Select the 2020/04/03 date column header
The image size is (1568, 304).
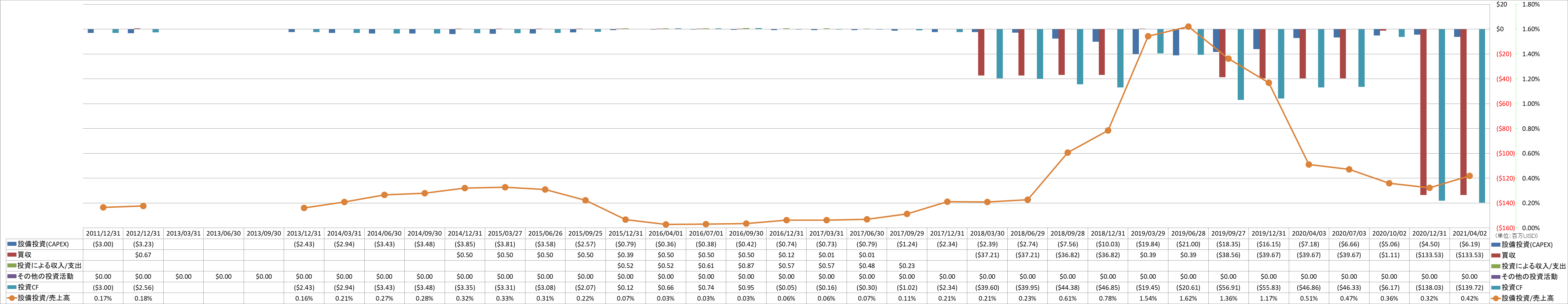(1308, 234)
